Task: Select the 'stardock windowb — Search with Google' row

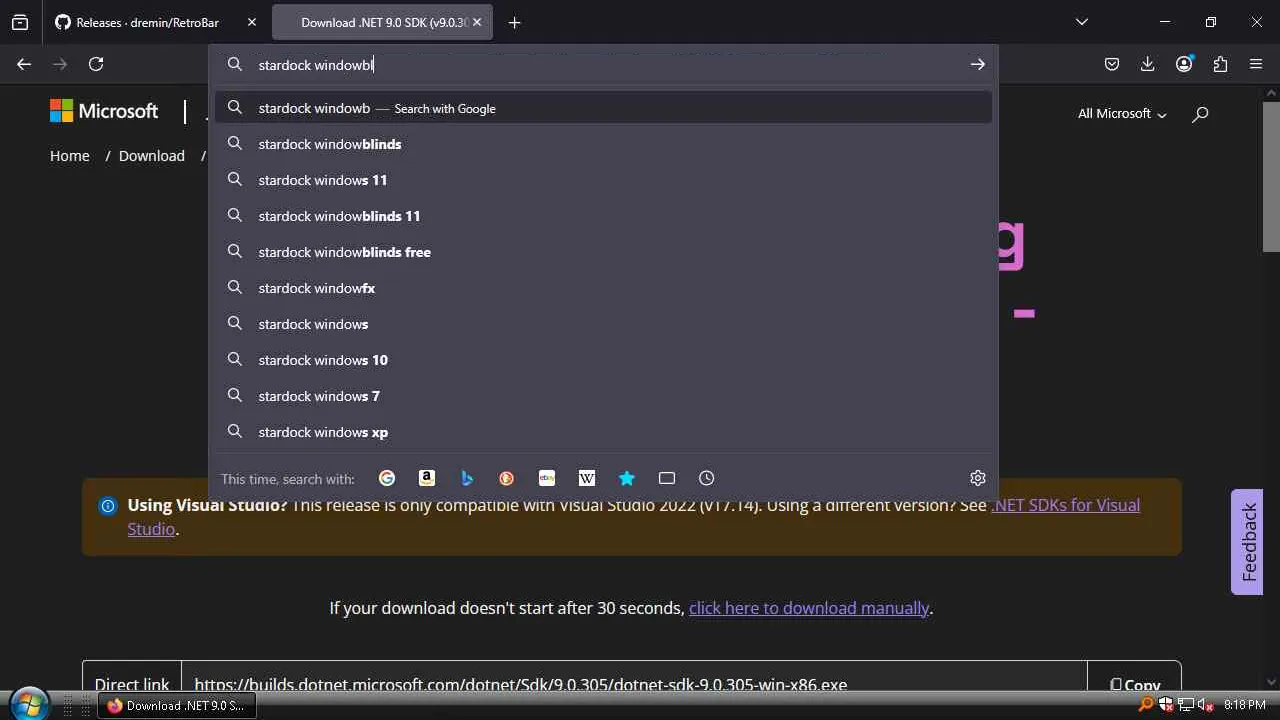Action: (x=603, y=108)
